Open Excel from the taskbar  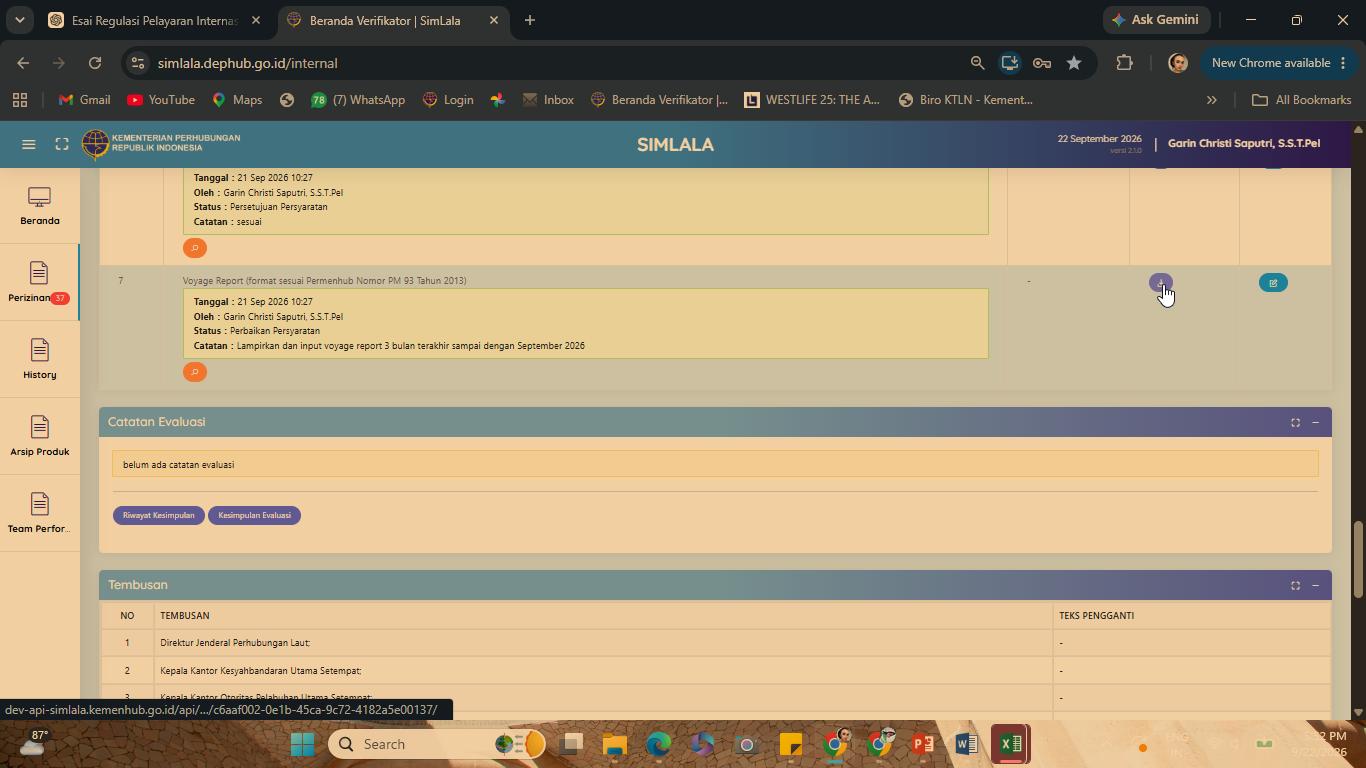pos(1010,744)
